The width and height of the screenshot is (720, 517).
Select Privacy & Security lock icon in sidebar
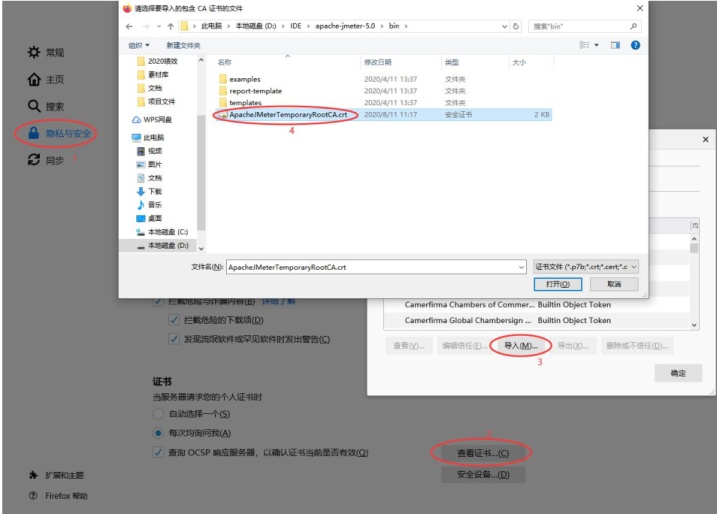(x=34, y=133)
